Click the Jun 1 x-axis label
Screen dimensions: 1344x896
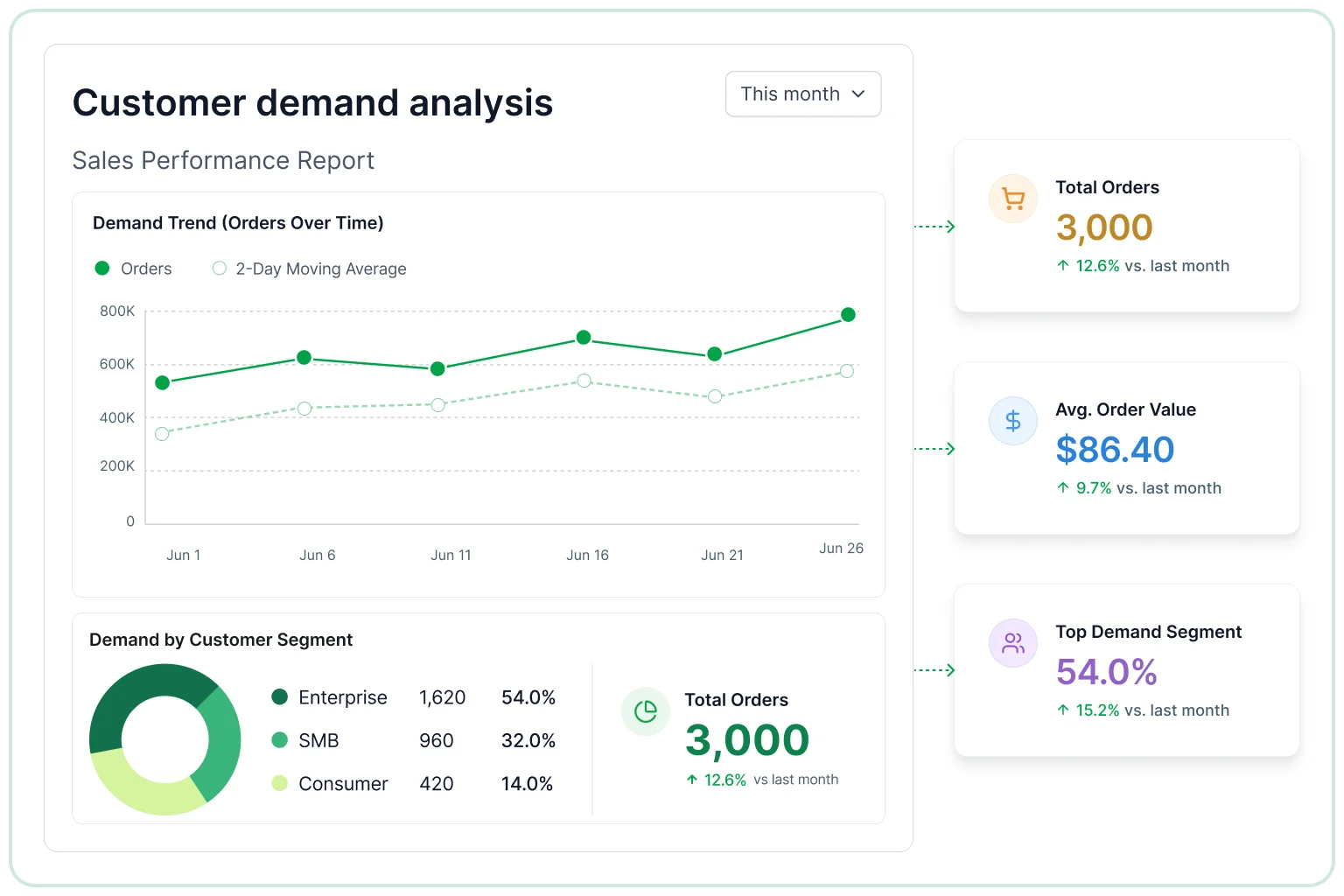coord(184,555)
